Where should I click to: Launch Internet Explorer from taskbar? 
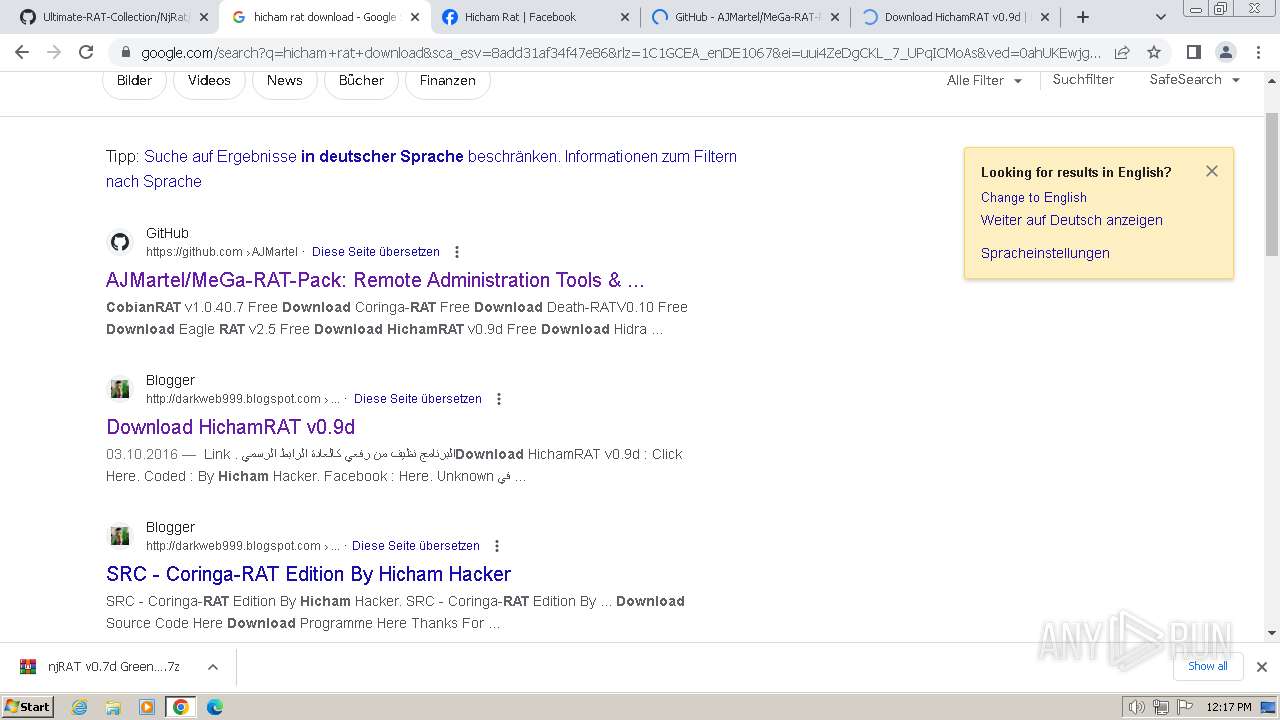coord(80,707)
